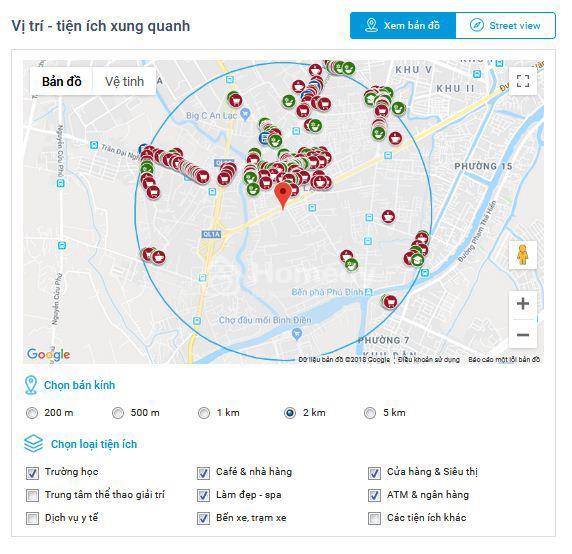The height and width of the screenshot is (554, 572).
Task: Zoom out with the map minus icon
Action: point(523,334)
